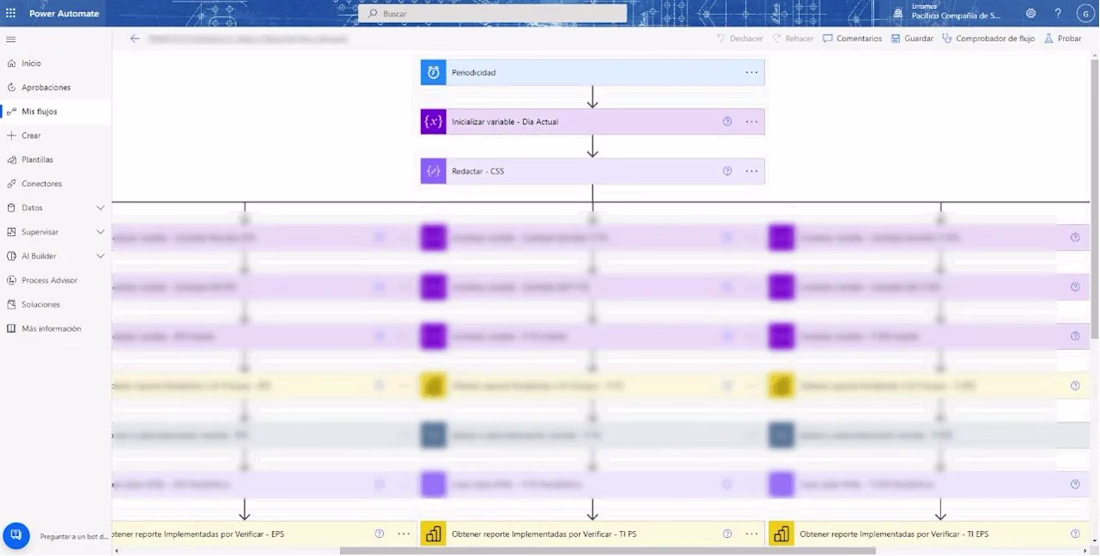Viewport: 1100px width, 556px height.
Task: Click Power BI icon of Obtener reporte TI PS
Action: click(434, 534)
